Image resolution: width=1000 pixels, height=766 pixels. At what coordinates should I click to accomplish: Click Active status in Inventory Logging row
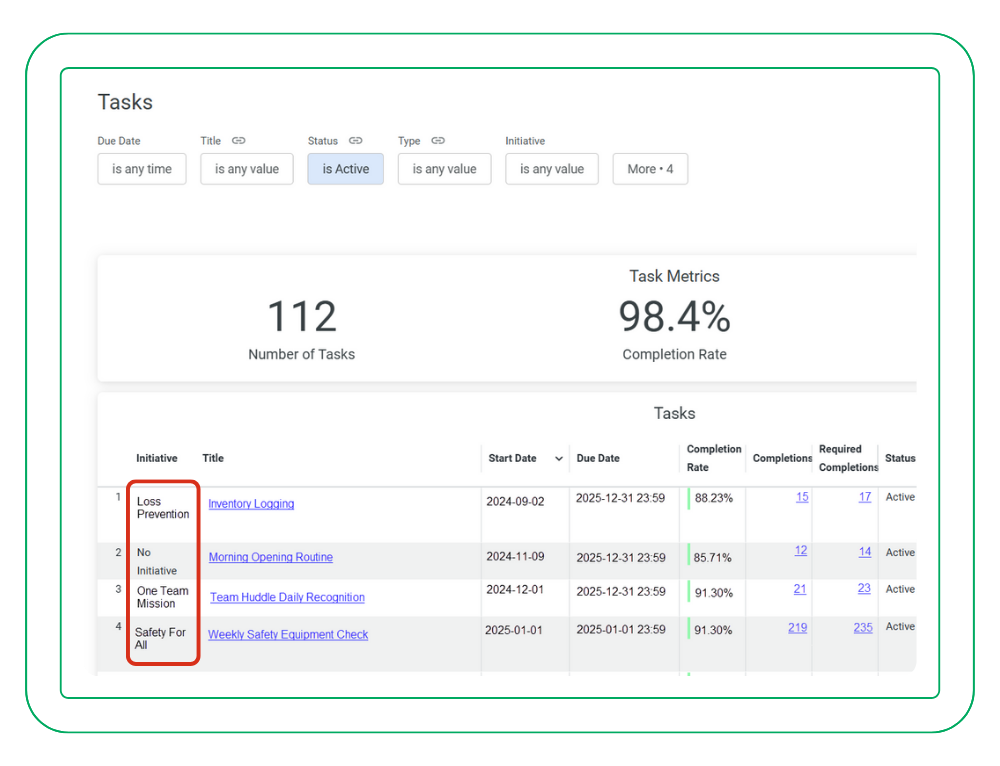click(900, 497)
